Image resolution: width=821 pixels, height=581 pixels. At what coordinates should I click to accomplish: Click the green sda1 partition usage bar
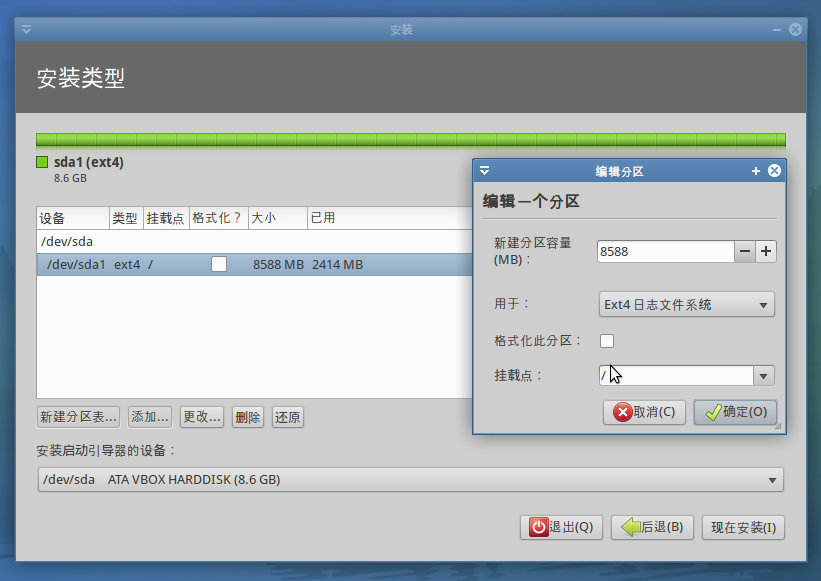(410, 139)
